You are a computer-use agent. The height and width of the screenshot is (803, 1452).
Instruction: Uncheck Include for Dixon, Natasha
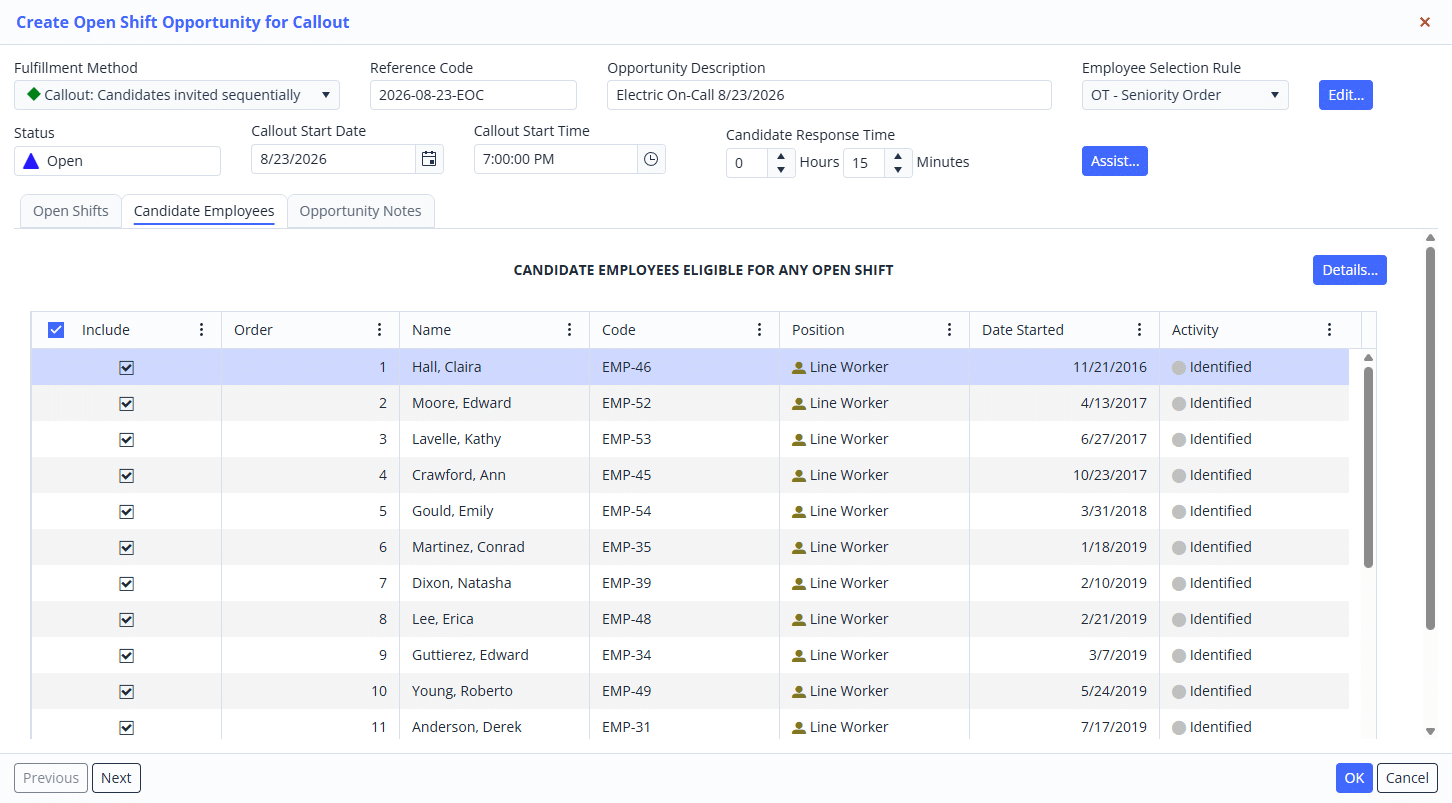126,583
